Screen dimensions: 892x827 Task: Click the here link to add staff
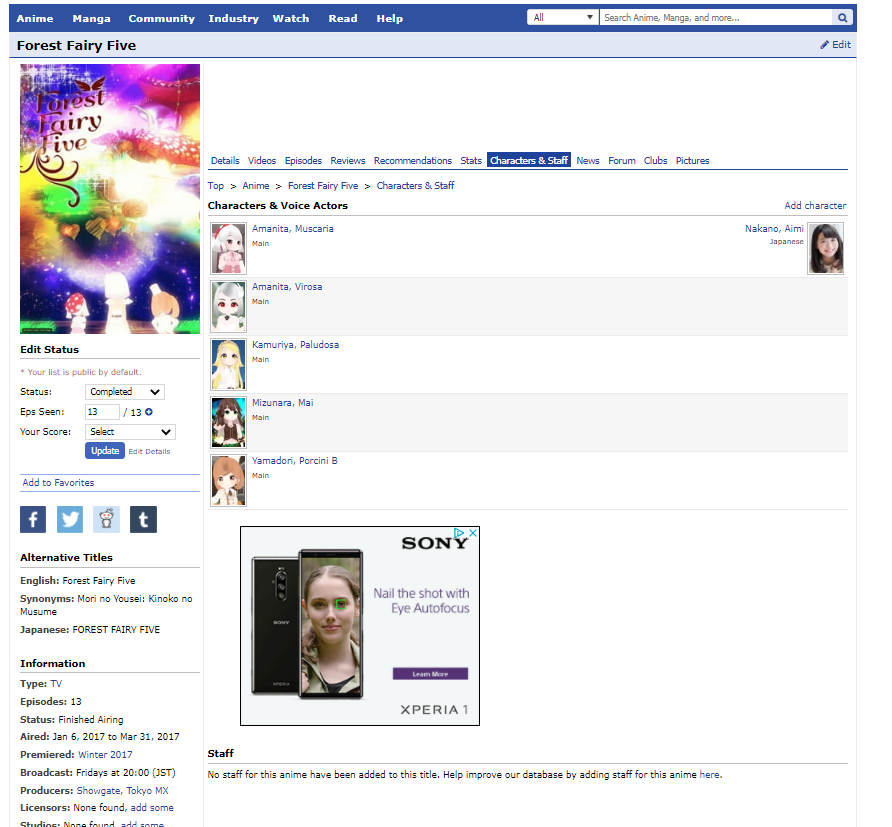coord(709,775)
